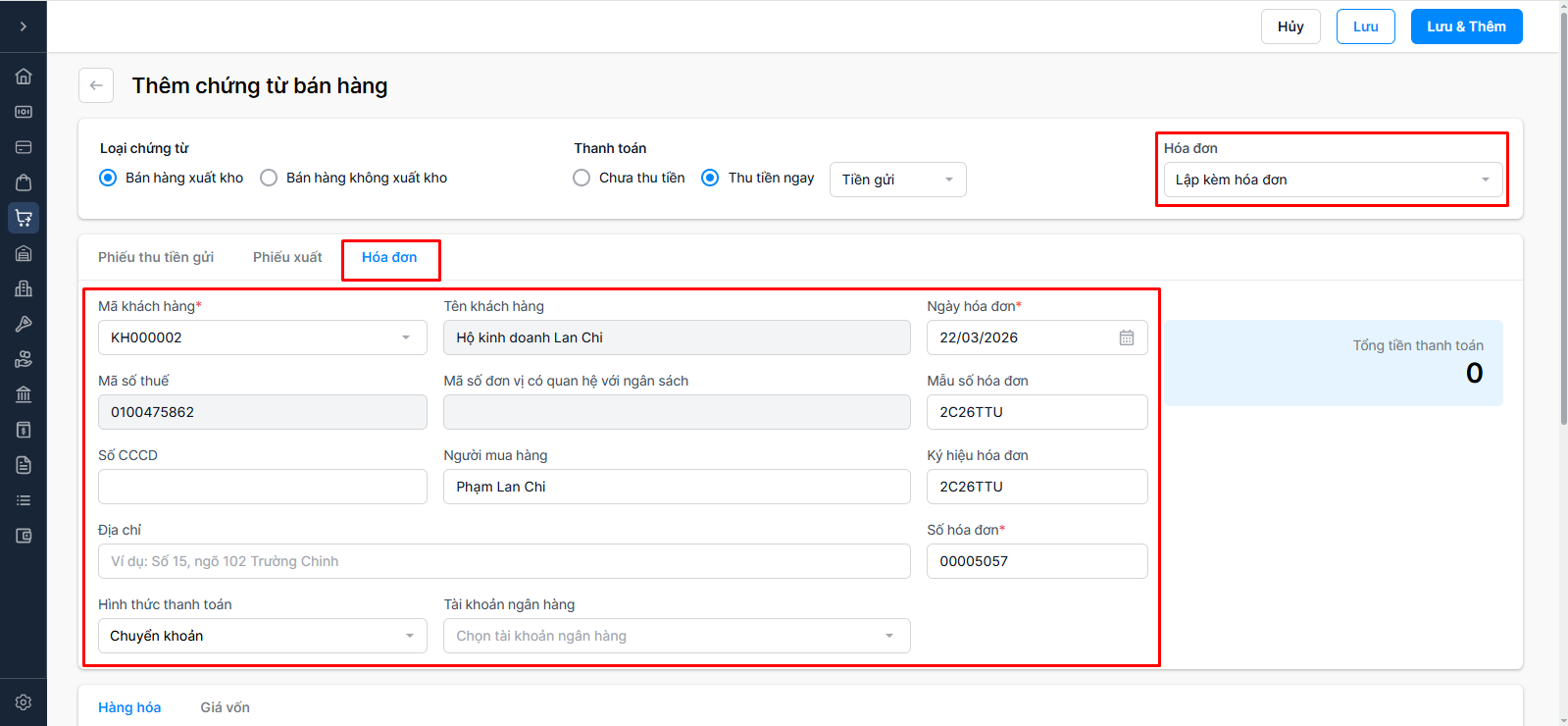Click the shopping cart sales icon

coord(24,218)
